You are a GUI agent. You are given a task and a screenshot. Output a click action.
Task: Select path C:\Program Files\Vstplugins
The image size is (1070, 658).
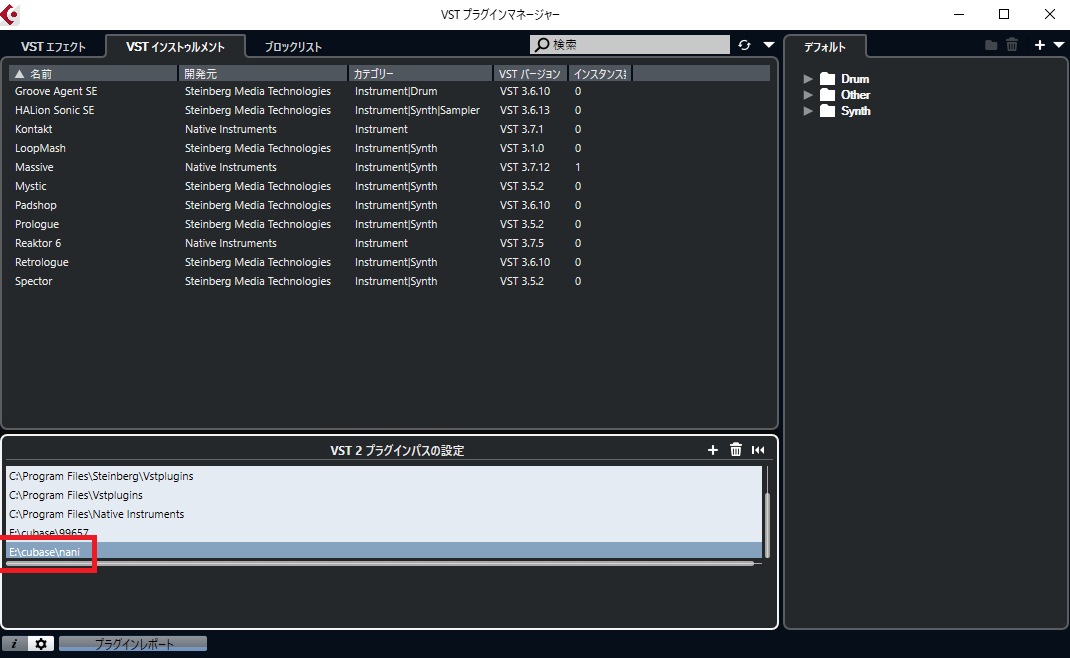[x=384, y=496]
